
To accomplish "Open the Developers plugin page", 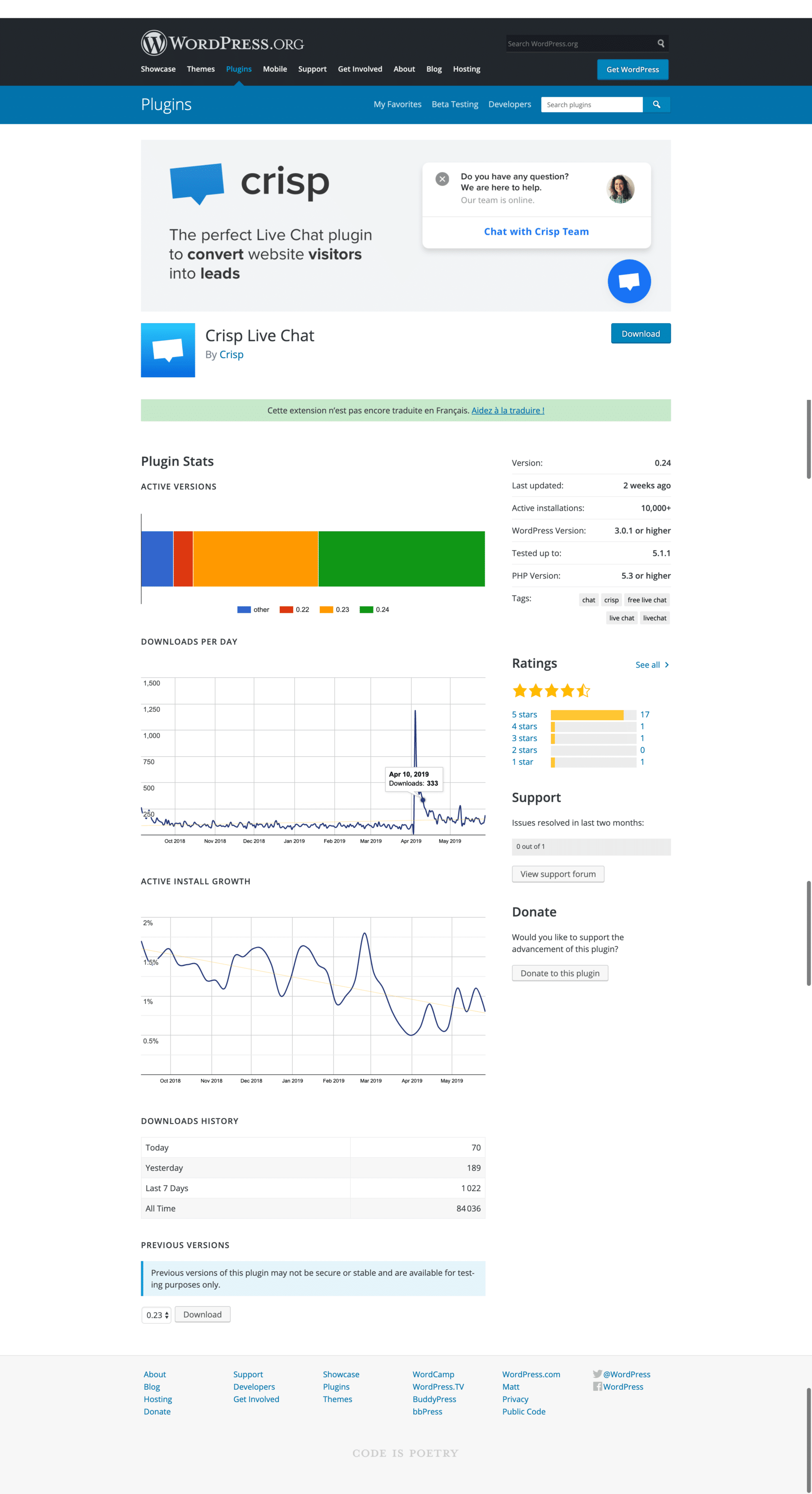I will [x=510, y=104].
